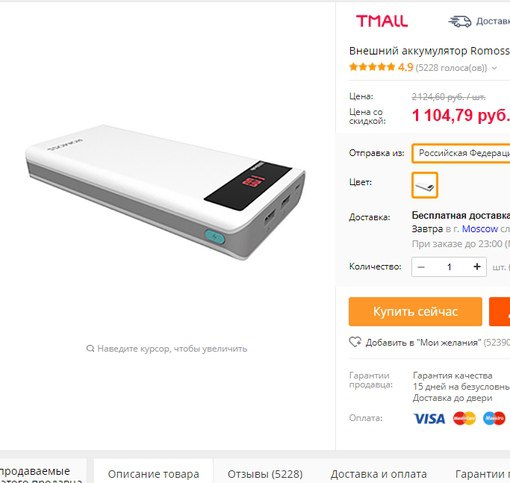Click the magnifier zoom hint icon
Screen dimensions: 510x483
coord(90,349)
